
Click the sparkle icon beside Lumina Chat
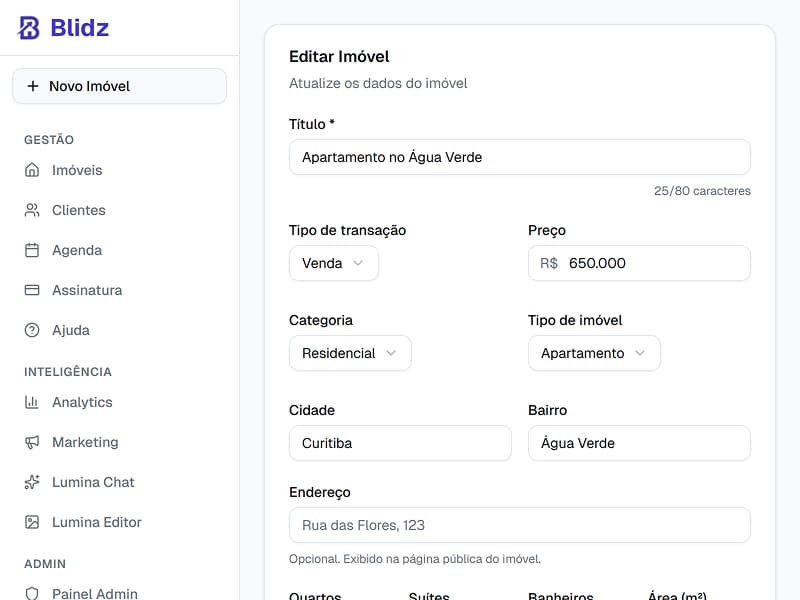[32, 482]
